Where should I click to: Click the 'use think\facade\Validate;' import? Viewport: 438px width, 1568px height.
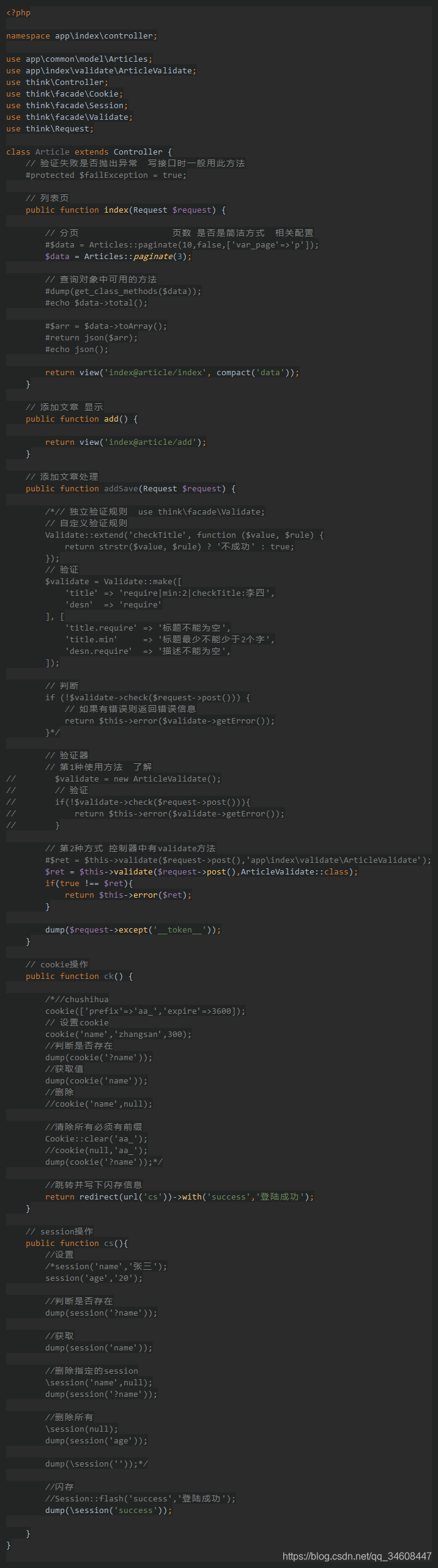[x=69, y=117]
